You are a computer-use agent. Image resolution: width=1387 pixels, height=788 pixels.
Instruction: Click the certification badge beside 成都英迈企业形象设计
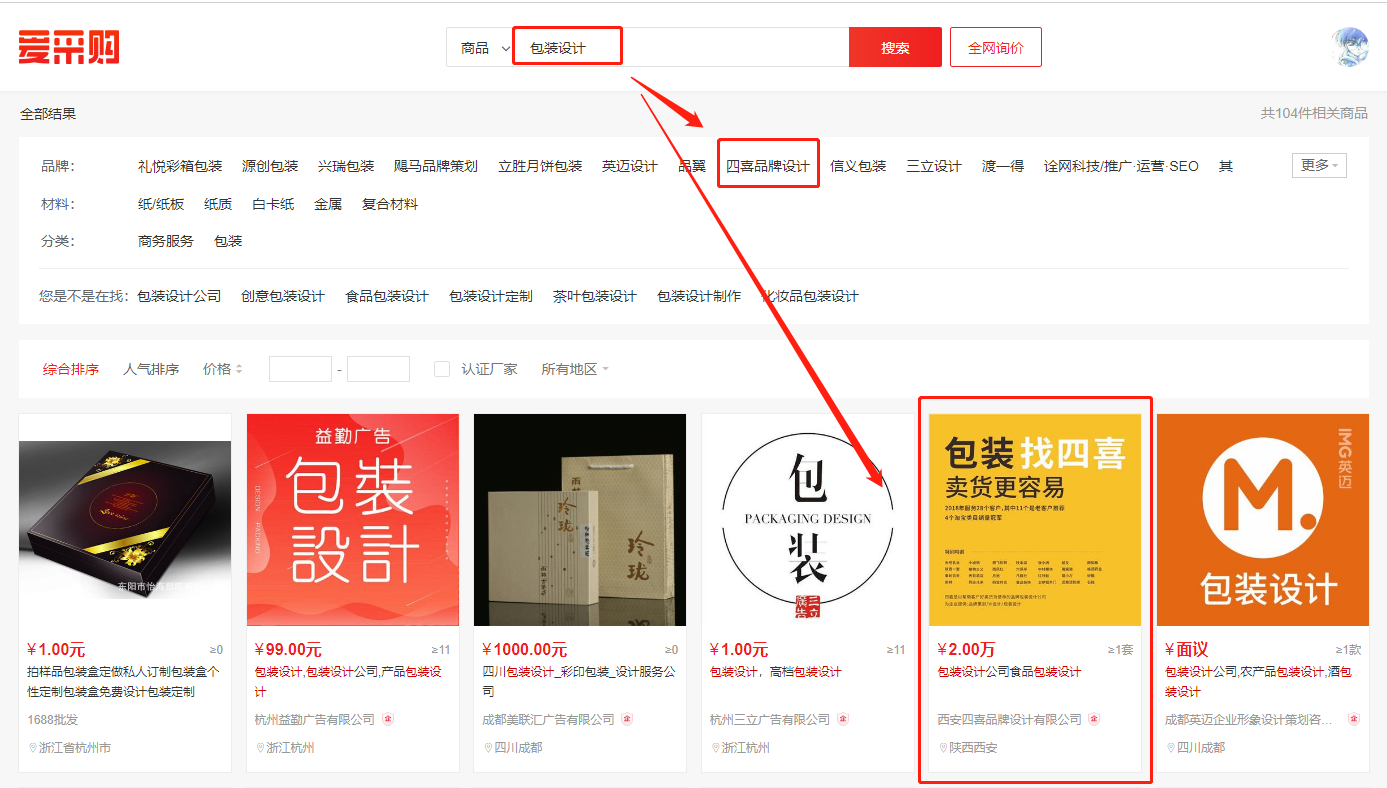pos(1354,719)
